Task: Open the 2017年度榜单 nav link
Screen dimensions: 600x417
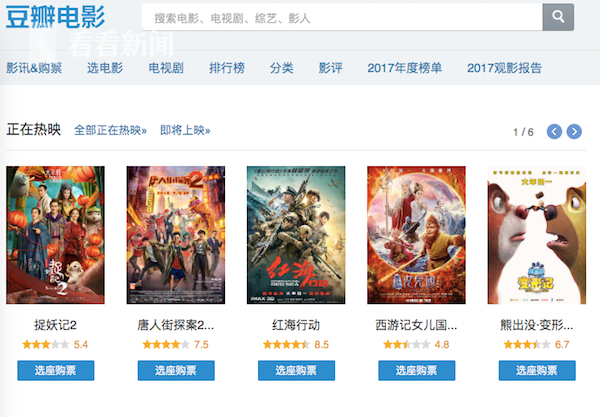Action: coord(404,68)
